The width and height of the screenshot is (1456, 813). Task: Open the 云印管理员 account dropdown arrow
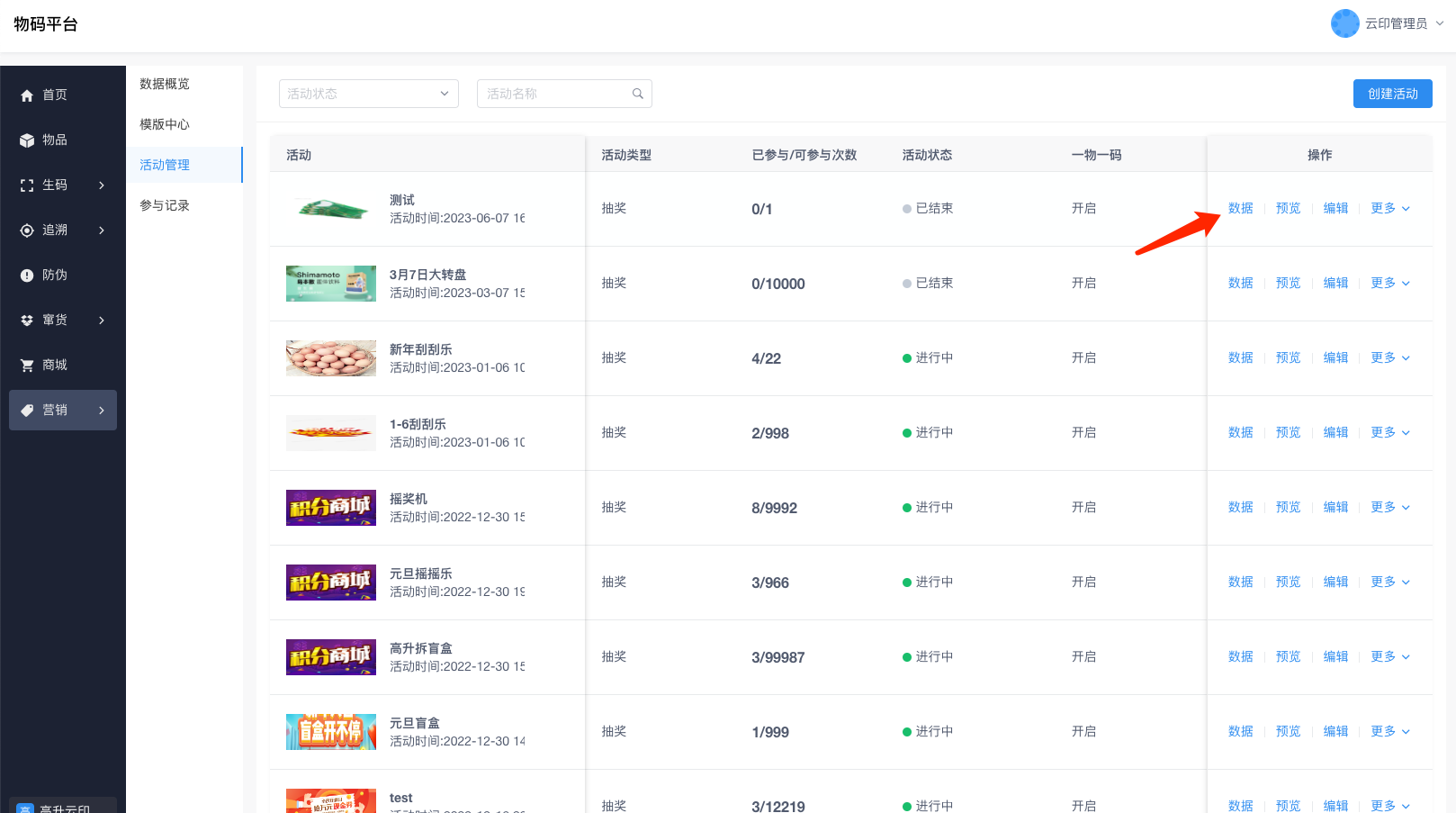point(1440,23)
